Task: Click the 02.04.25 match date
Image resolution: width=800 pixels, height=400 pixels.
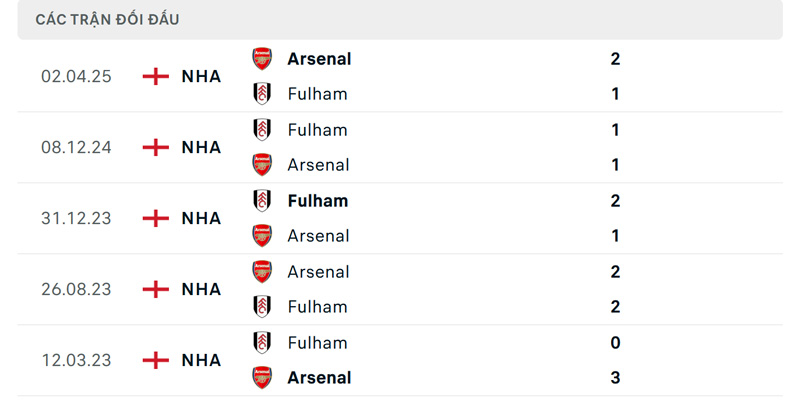Action: pyautogui.click(x=76, y=76)
